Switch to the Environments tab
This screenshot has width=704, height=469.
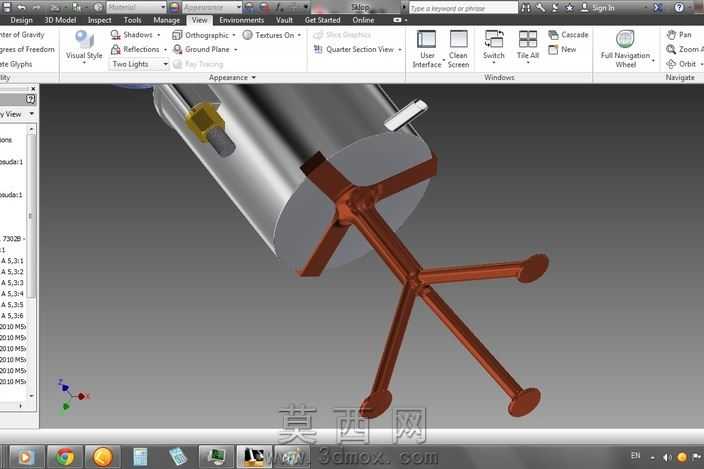242,20
